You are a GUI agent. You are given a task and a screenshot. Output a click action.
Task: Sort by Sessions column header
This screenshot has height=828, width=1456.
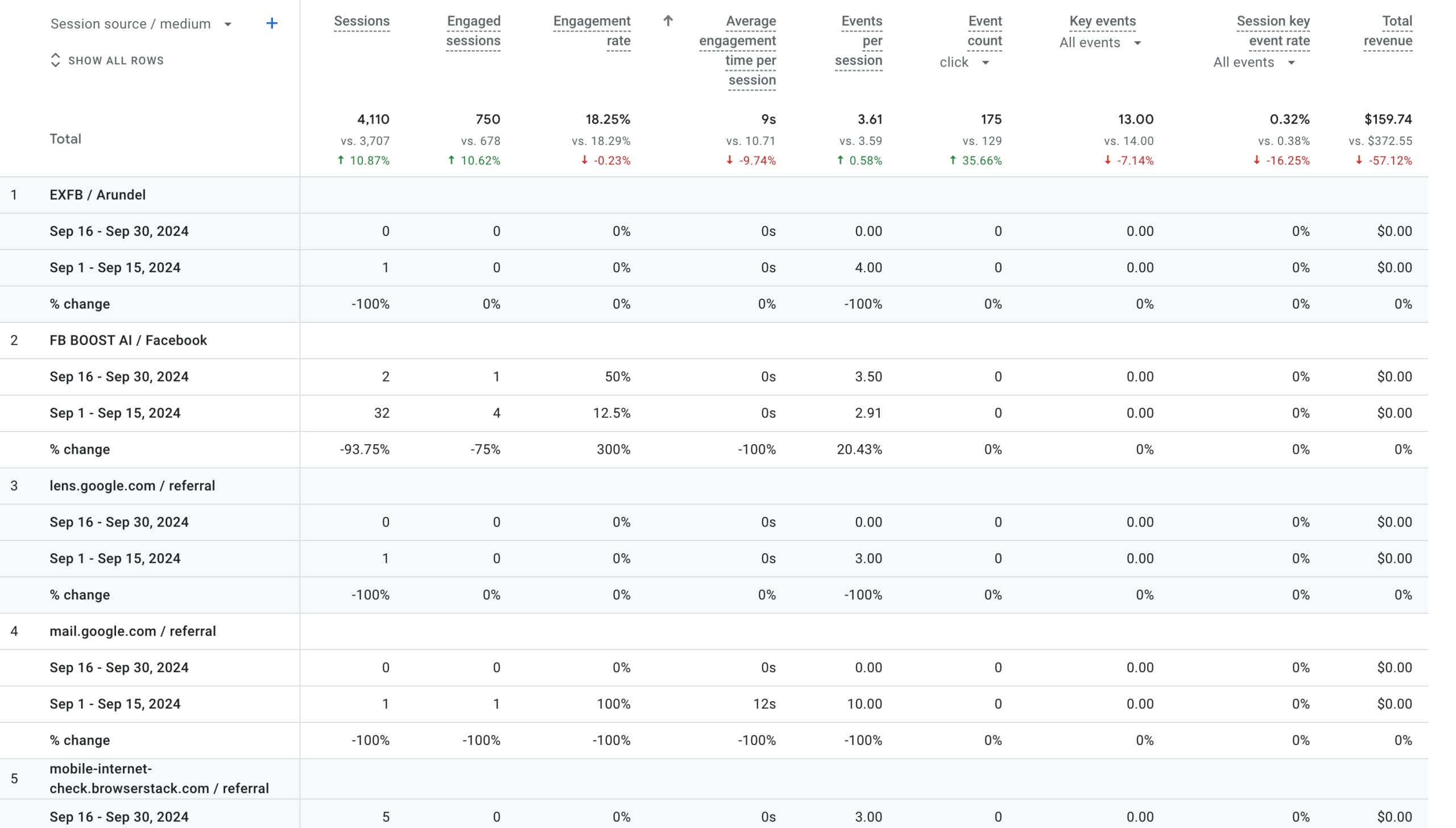tap(361, 21)
